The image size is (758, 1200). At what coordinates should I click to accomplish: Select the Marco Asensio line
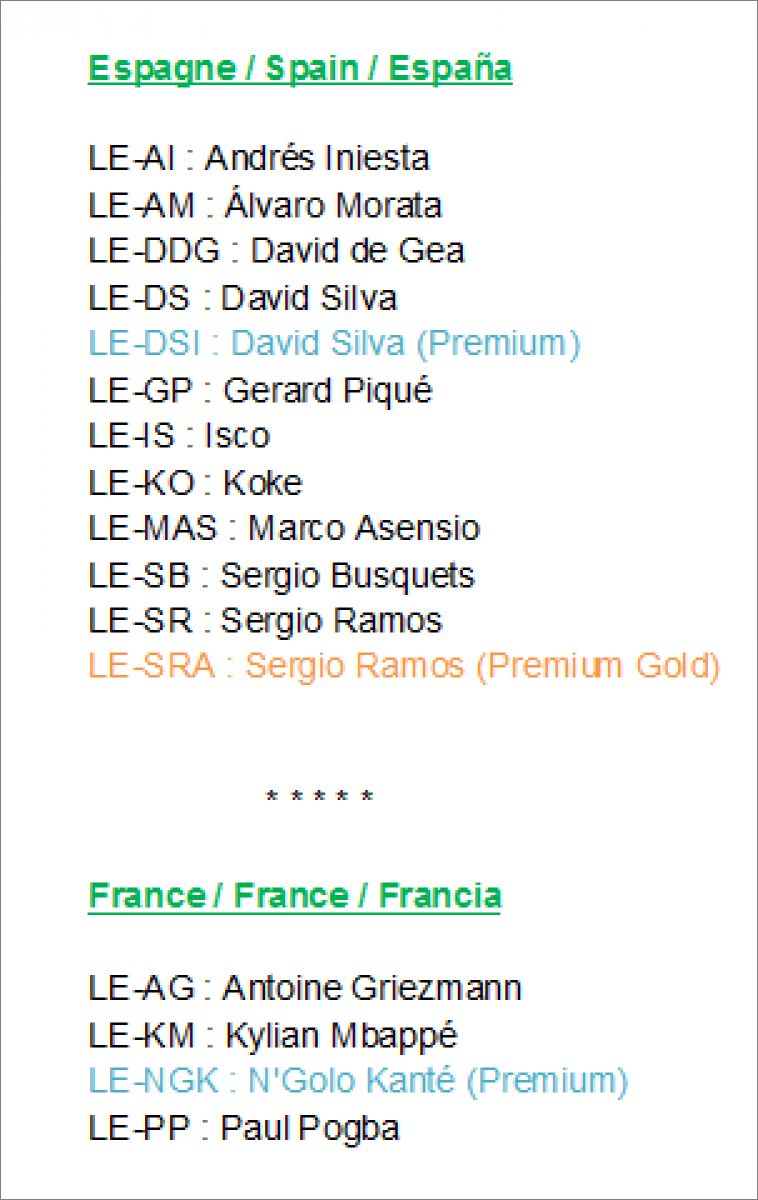[284, 528]
